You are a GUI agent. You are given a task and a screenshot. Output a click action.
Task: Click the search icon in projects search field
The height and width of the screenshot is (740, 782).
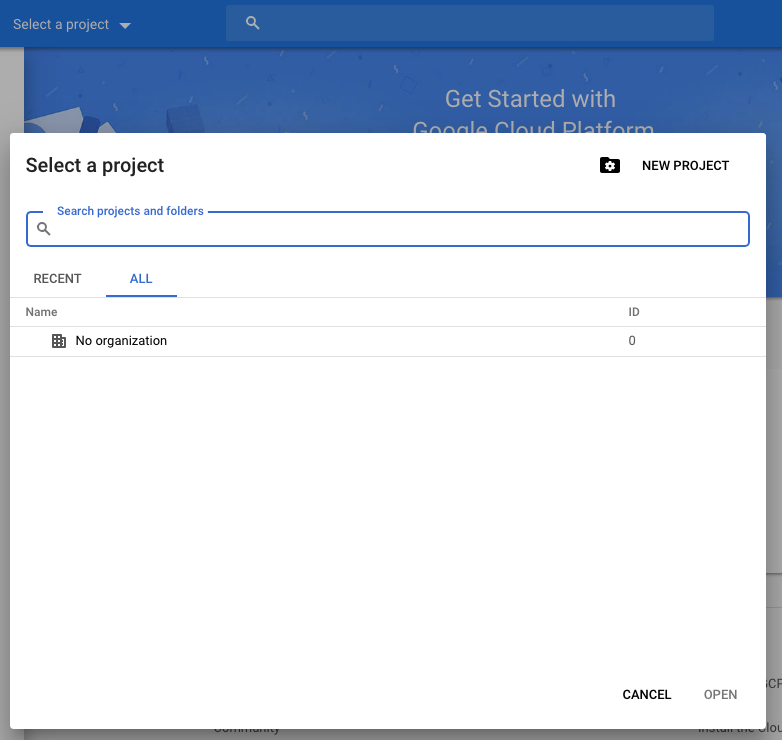(44, 229)
